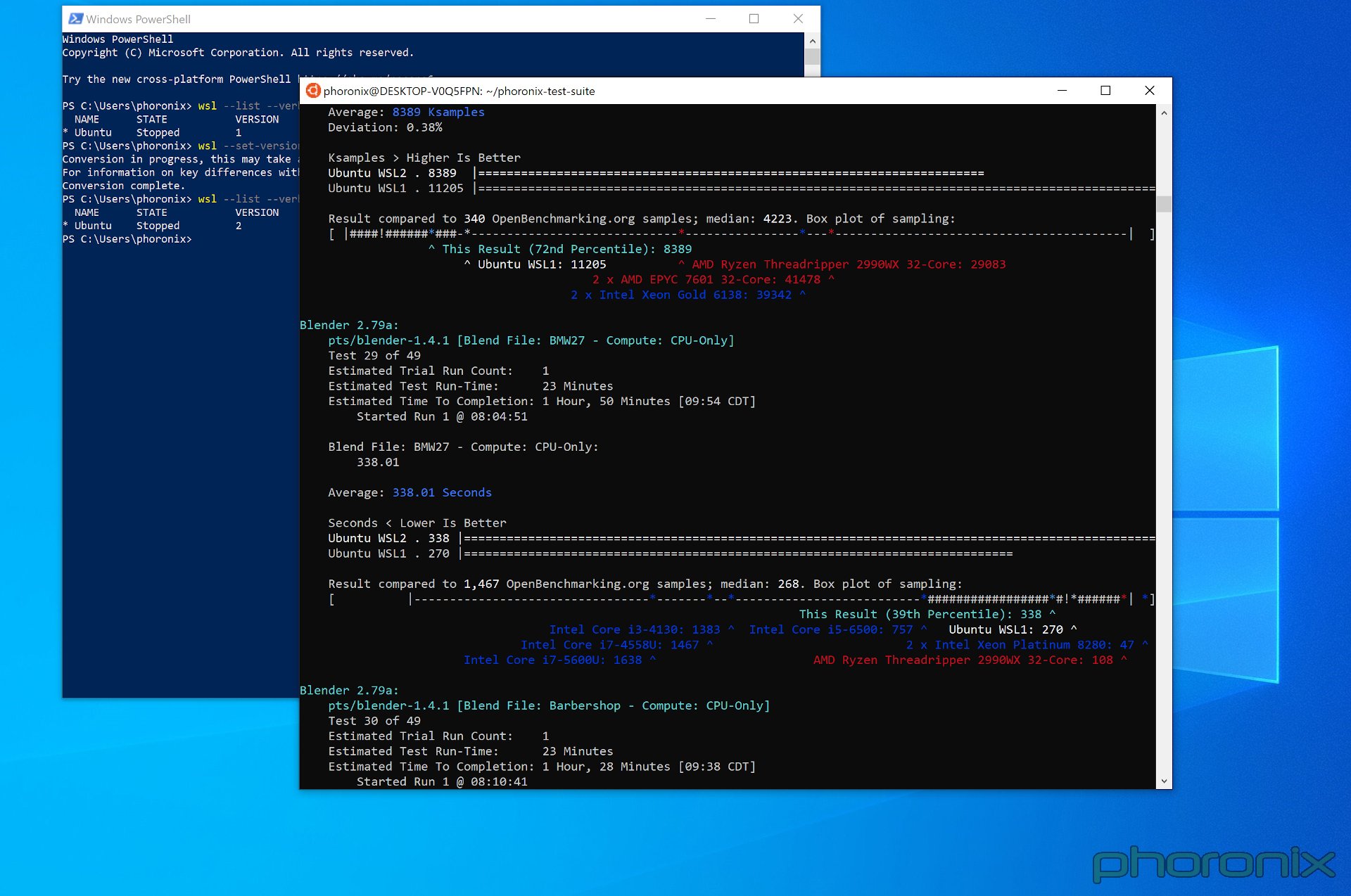Maximize the phoronix Ubuntu terminal window

tap(1105, 91)
